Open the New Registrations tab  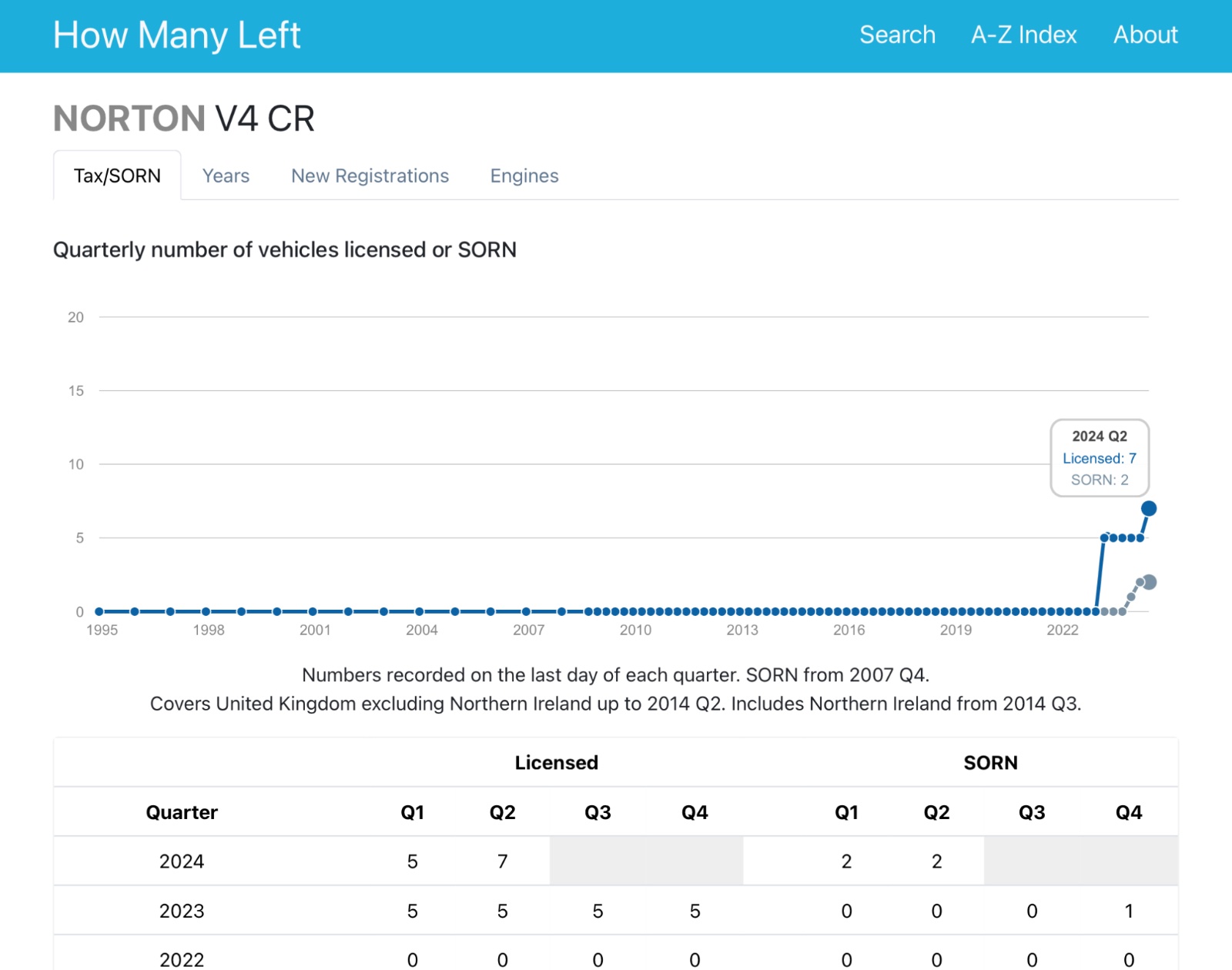pos(370,176)
